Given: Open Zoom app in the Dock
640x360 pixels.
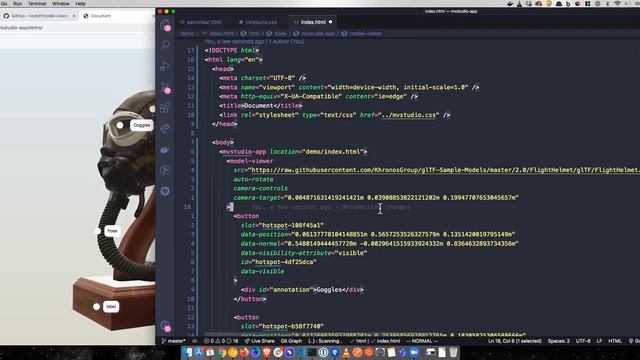Looking at the screenshot, I should tap(414, 352).
